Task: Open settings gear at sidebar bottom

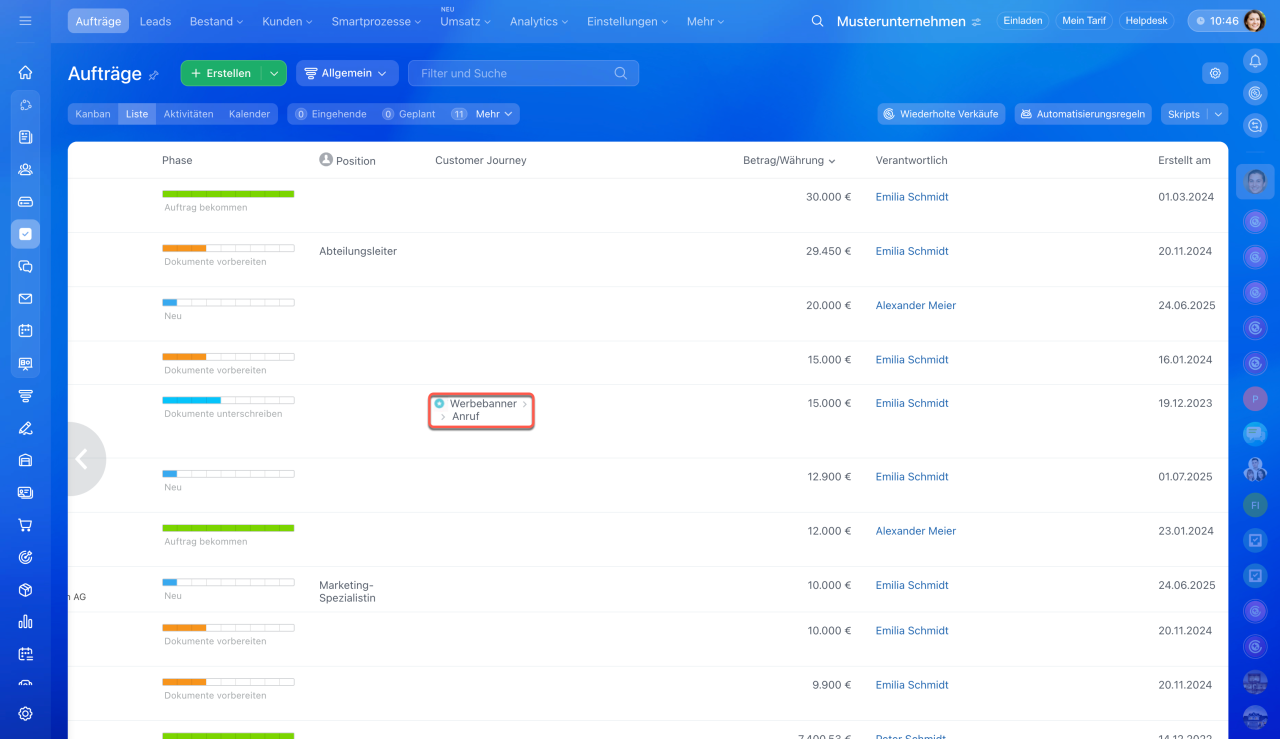Action: pos(25,713)
